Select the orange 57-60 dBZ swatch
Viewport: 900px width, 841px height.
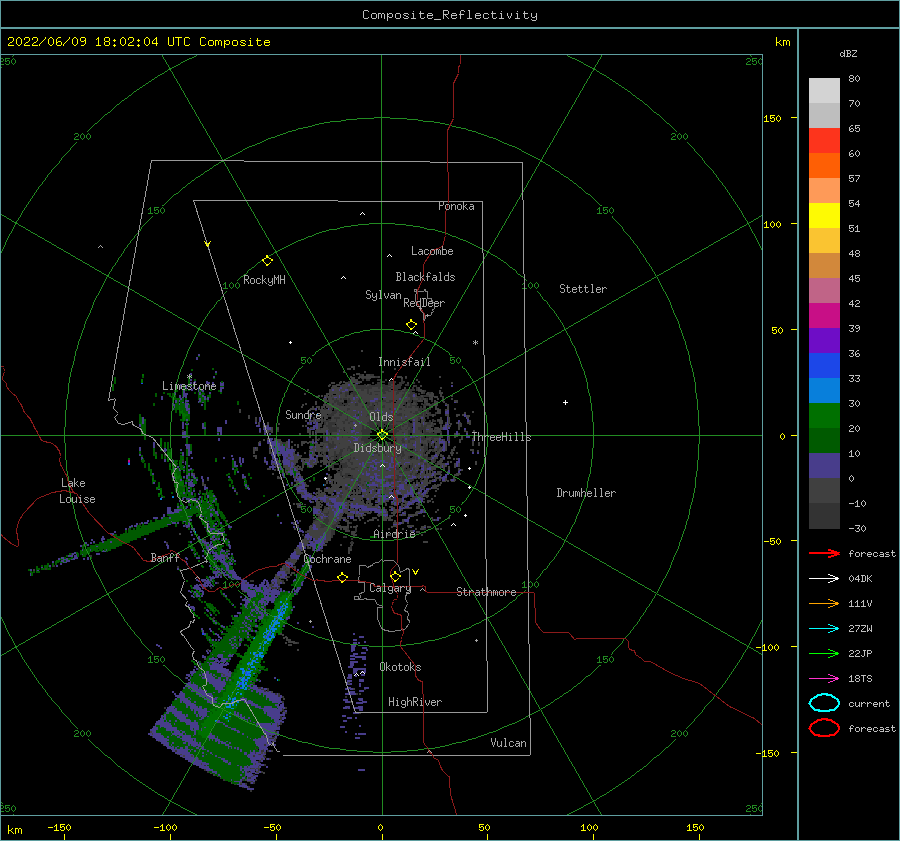click(x=824, y=166)
